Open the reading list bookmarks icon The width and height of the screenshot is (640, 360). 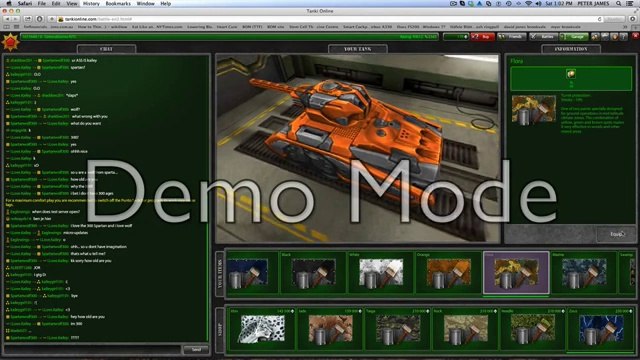click(x=7, y=27)
